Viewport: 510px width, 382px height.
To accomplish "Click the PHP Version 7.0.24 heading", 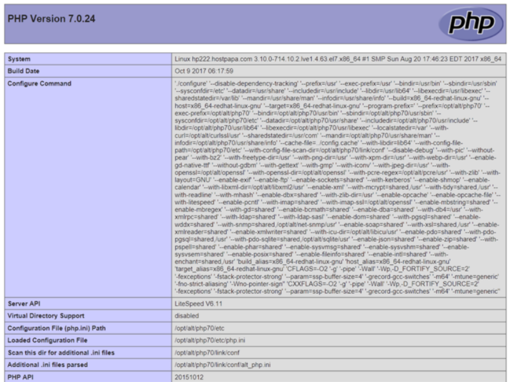I will pos(51,19).
